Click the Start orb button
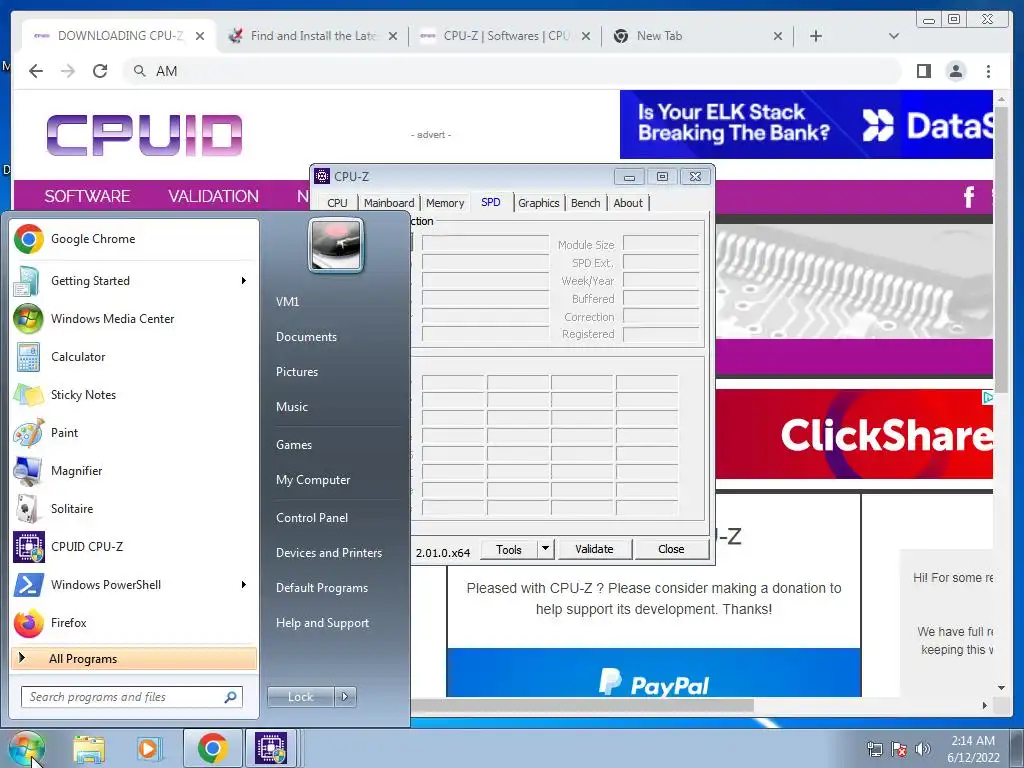The width and height of the screenshot is (1024, 768). (x=27, y=748)
